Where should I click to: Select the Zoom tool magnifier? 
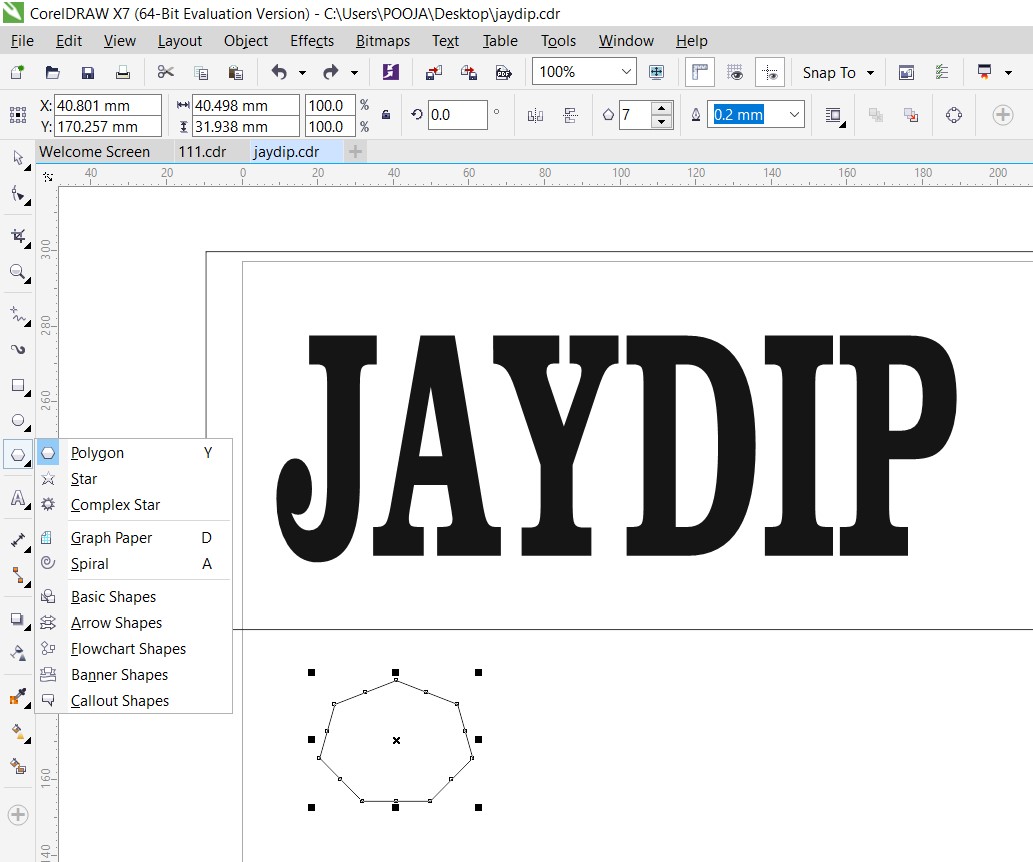pos(17,272)
